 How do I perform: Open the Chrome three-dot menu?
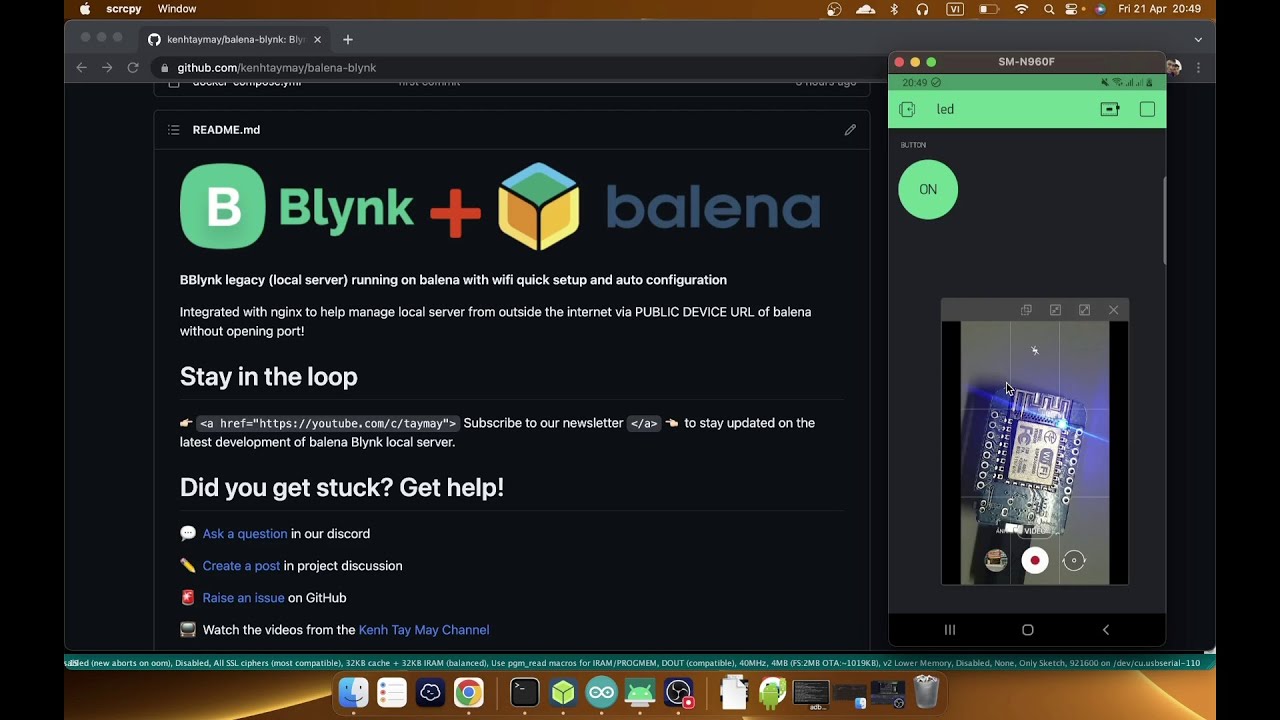pyautogui.click(x=1198, y=68)
